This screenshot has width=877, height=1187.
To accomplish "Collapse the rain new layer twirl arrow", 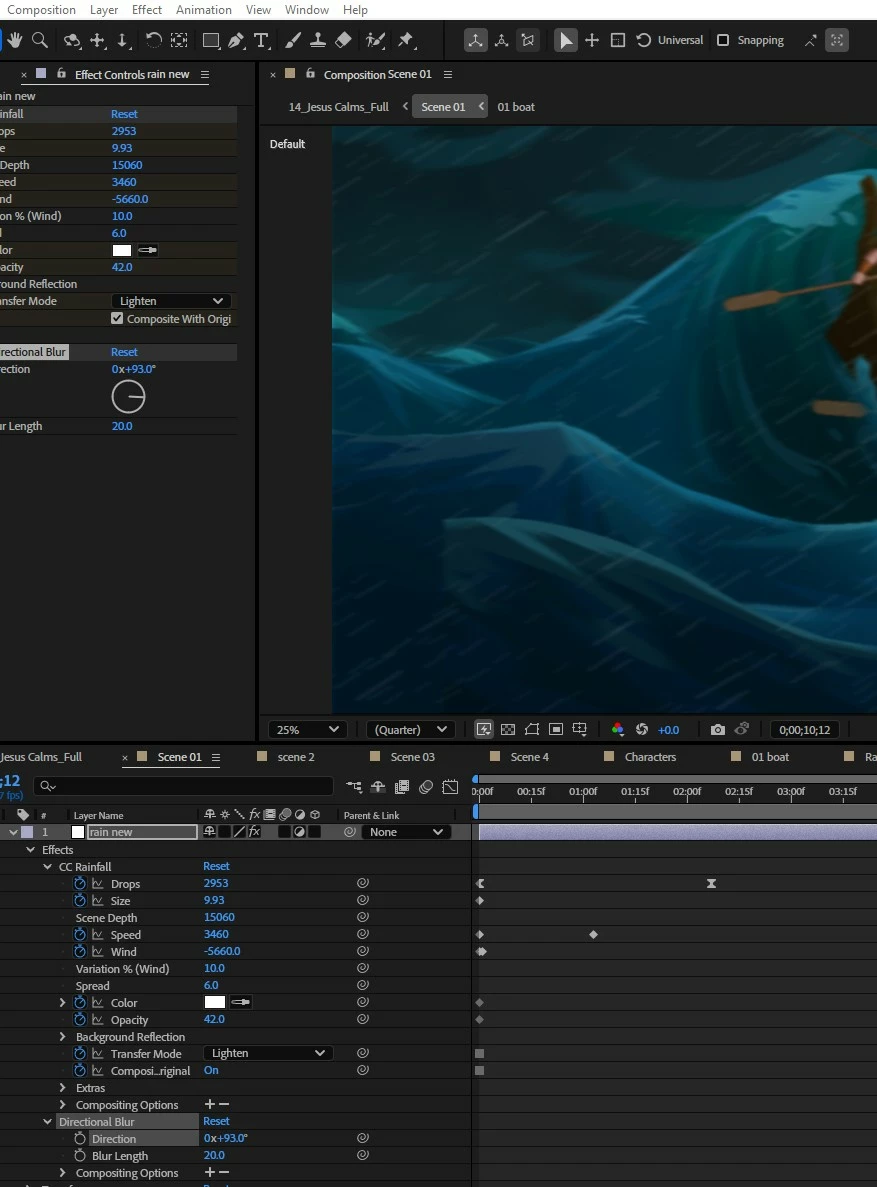I will 13,831.
